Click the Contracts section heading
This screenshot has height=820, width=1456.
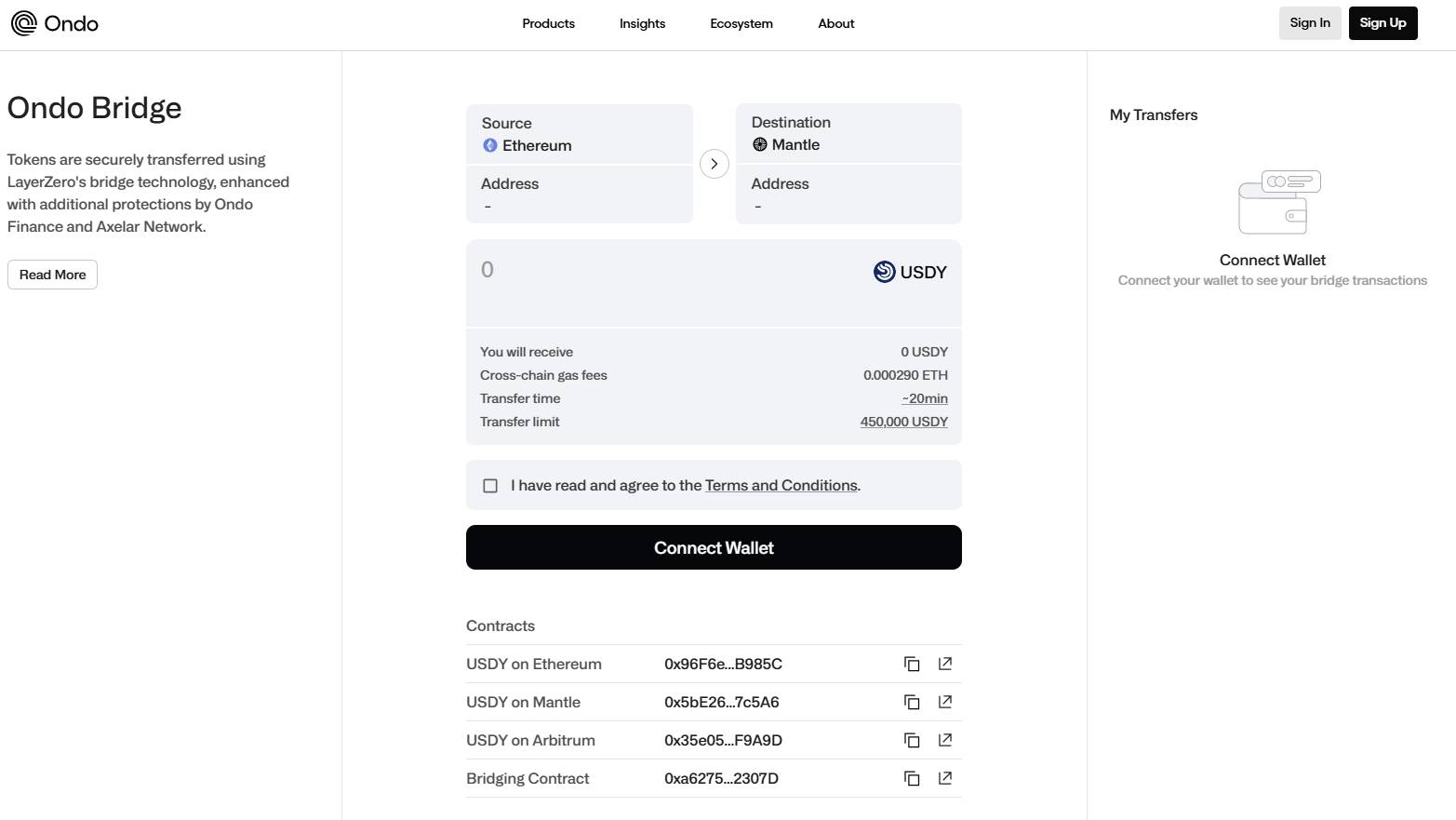(501, 625)
